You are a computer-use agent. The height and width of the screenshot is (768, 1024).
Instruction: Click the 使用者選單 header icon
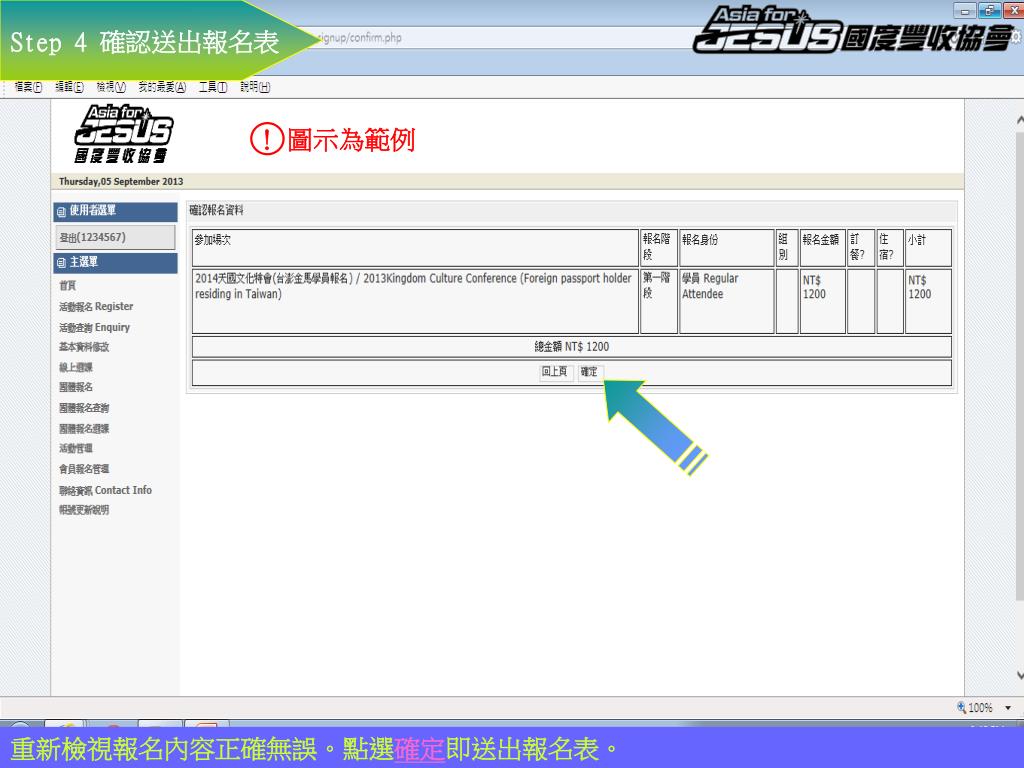tap(62, 211)
